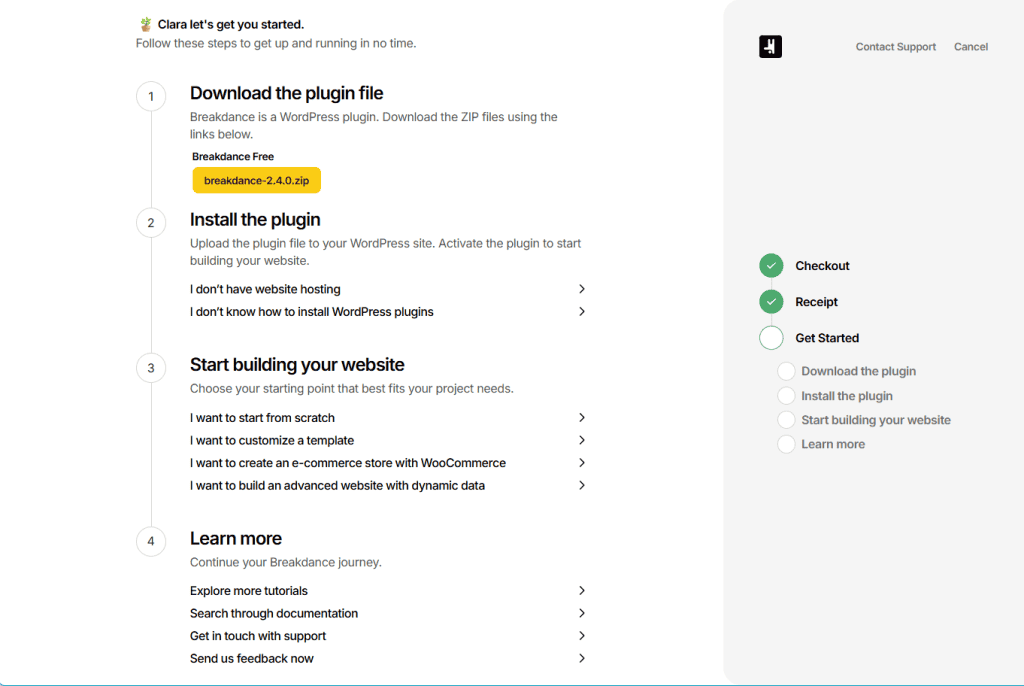Click the green Checkout checkmark icon
Screen dimensions: 1024x686
pos(771,266)
